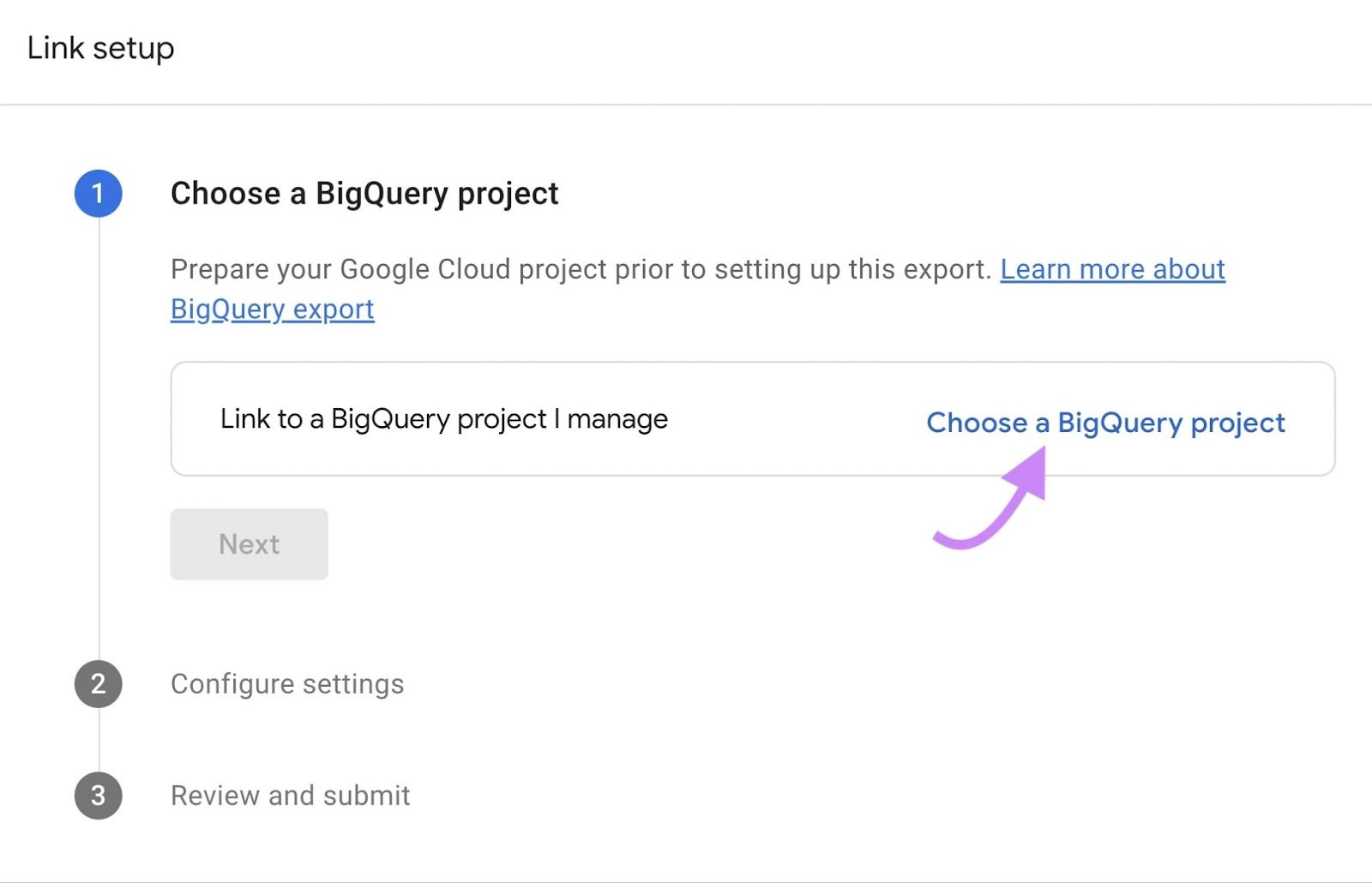Select Link to a BigQuery project I manage
Screen dimensions: 1372x883
(444, 418)
